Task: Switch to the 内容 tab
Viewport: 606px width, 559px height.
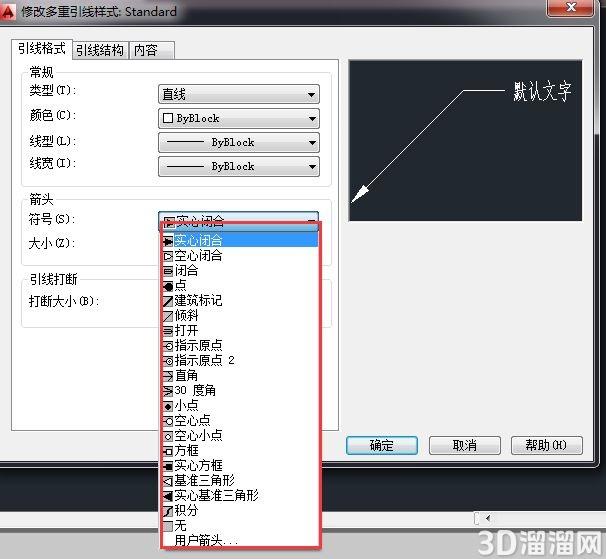Action: 152,50
